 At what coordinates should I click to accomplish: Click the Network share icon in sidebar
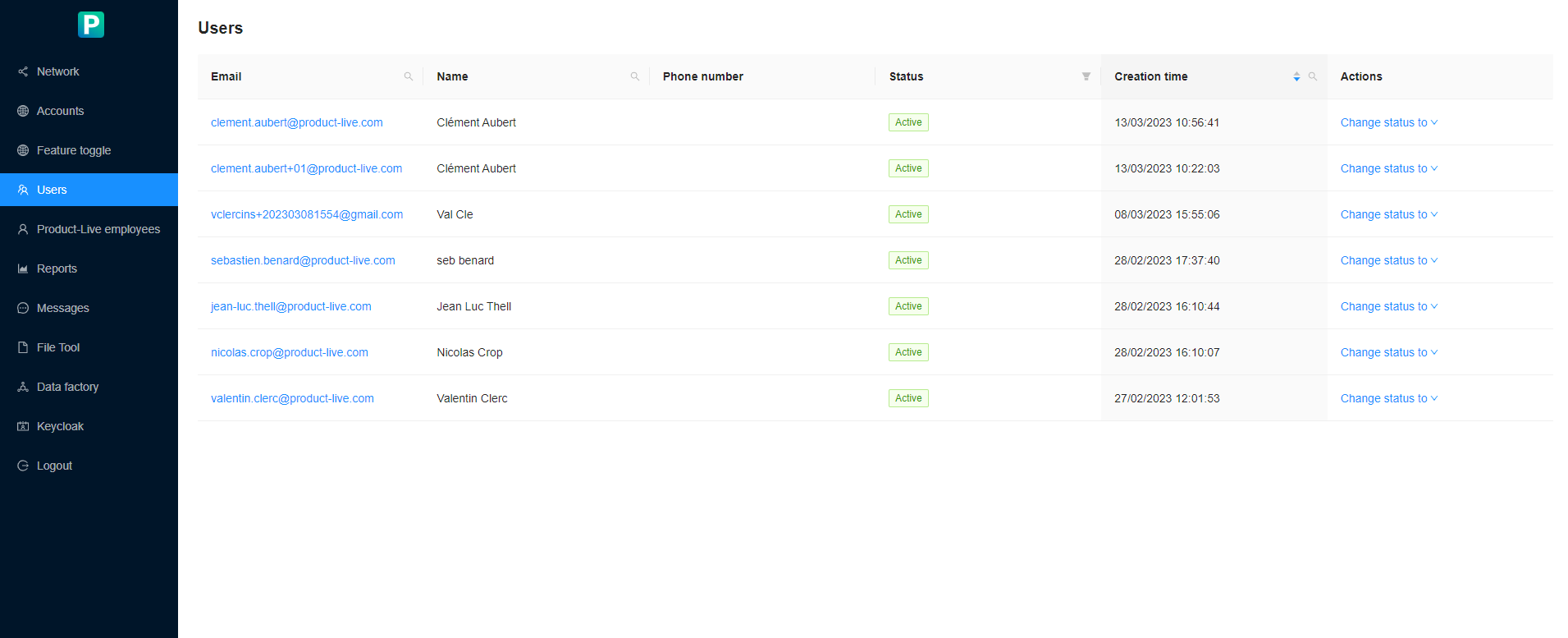(x=23, y=71)
